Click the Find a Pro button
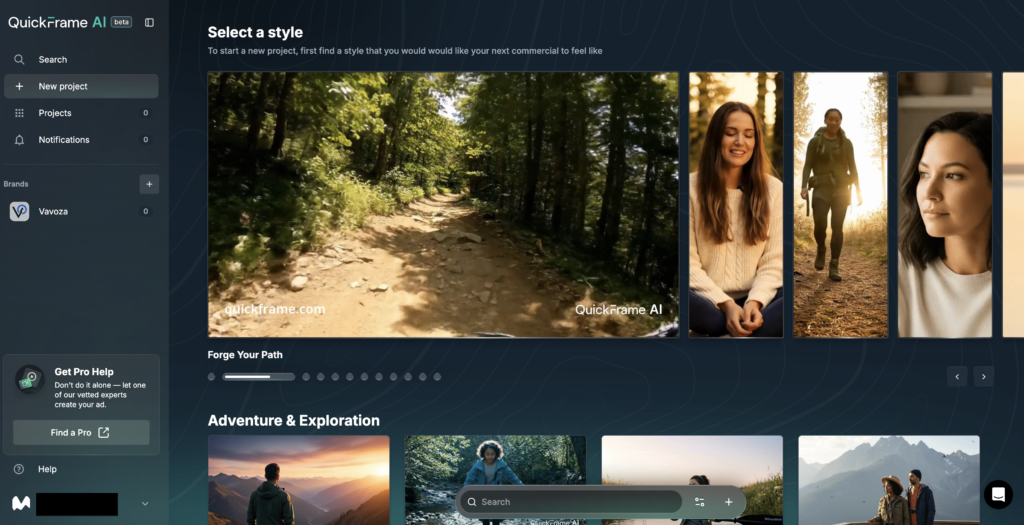Image resolution: width=1024 pixels, height=525 pixels. tap(81, 433)
